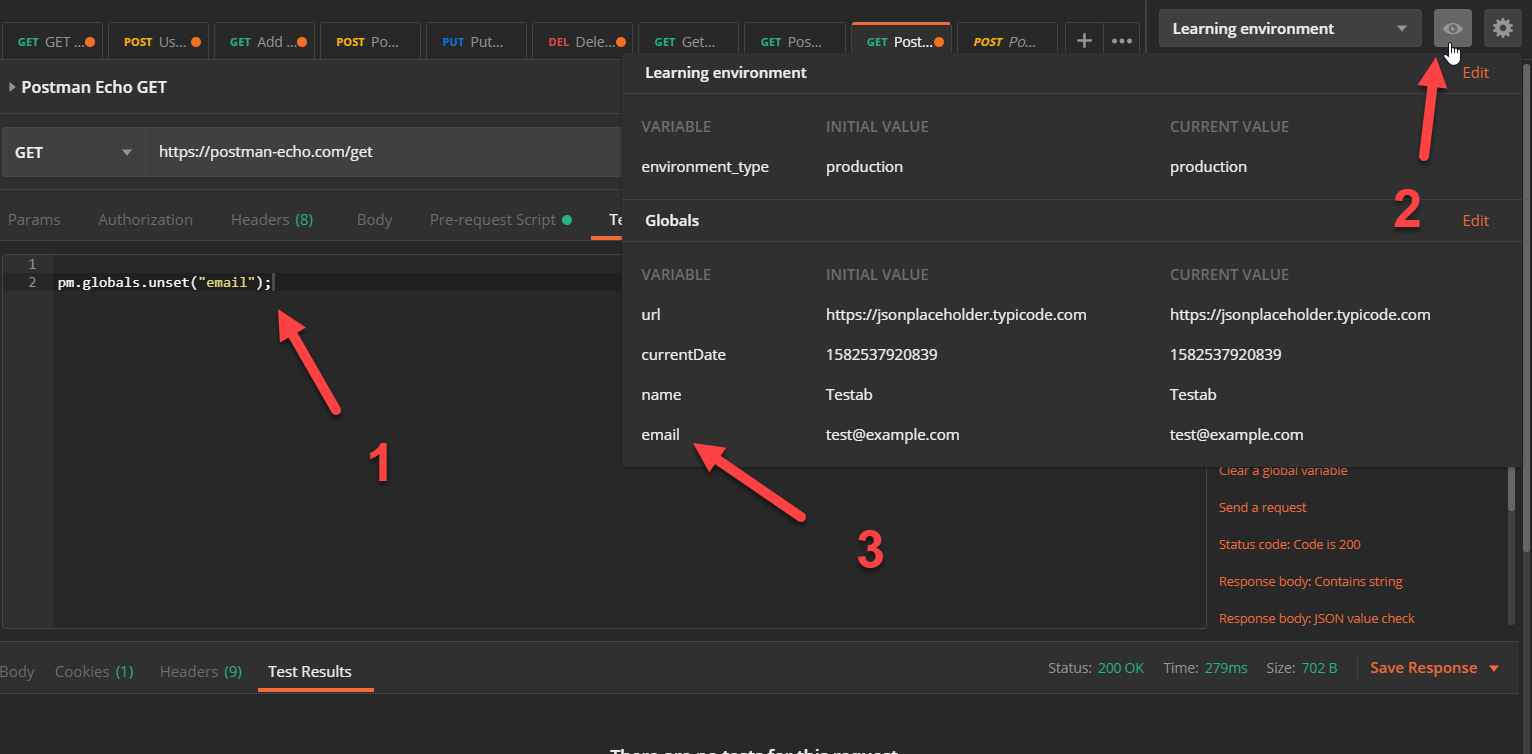Click initial value 1582537920839 of currentDate
1532x754 pixels.
882,354
